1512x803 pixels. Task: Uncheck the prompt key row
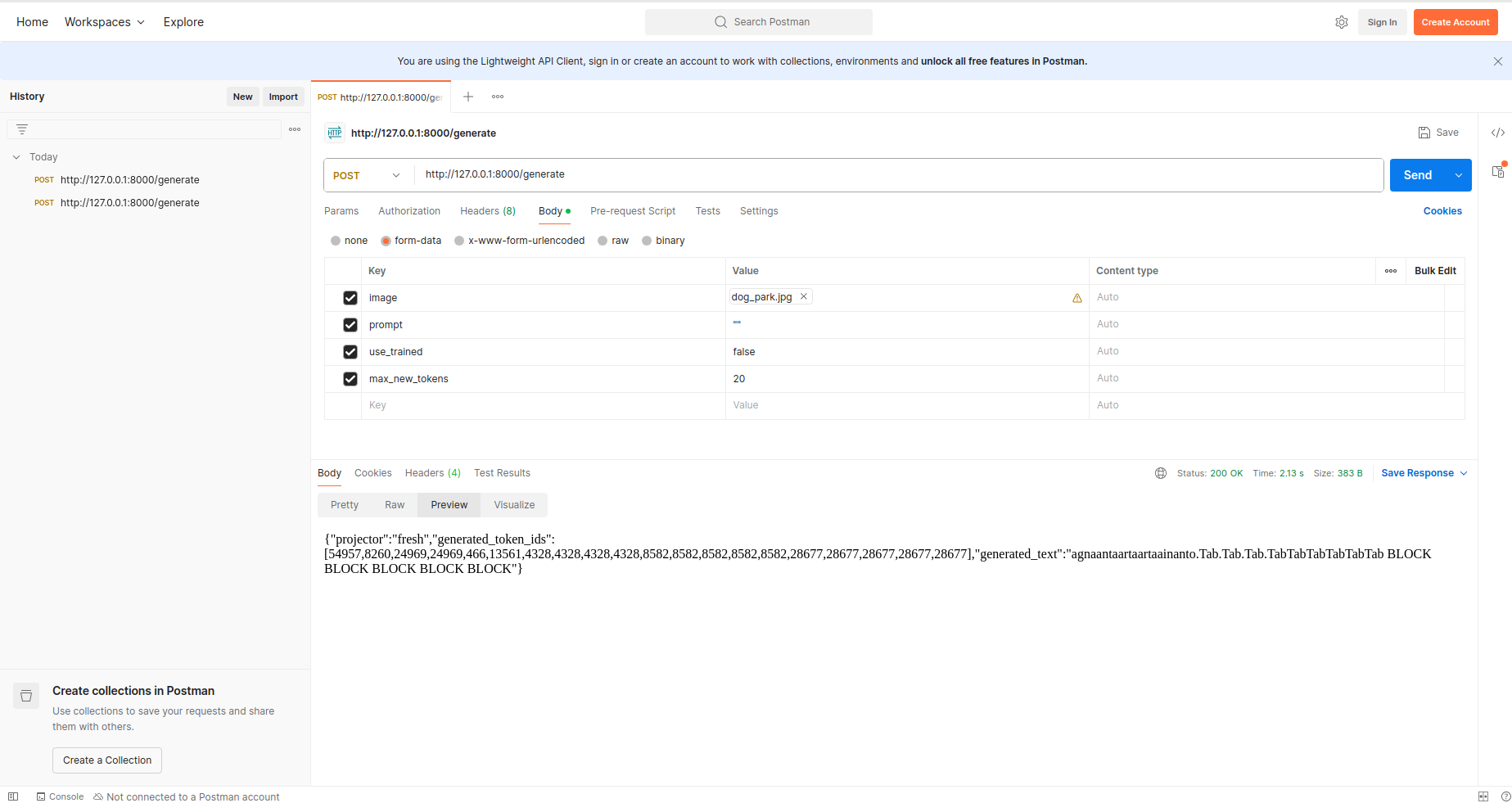click(x=350, y=325)
